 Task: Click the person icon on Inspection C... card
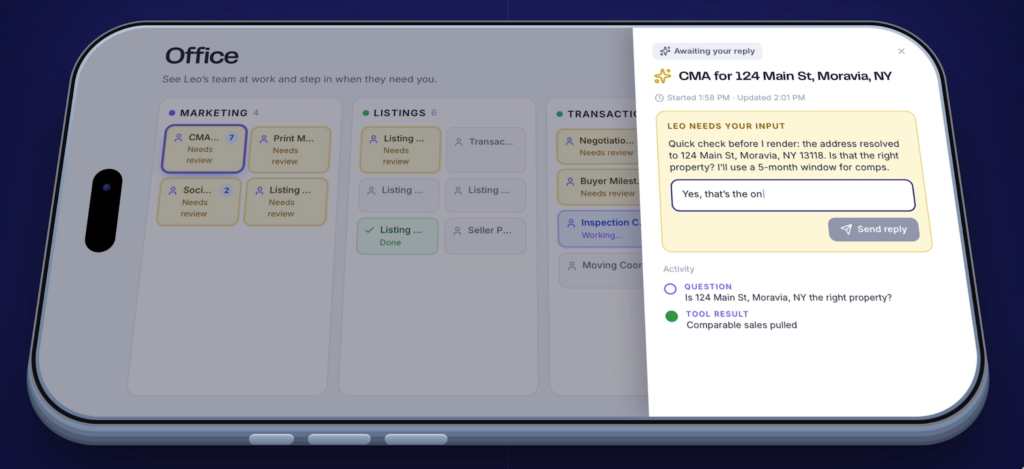pos(571,223)
